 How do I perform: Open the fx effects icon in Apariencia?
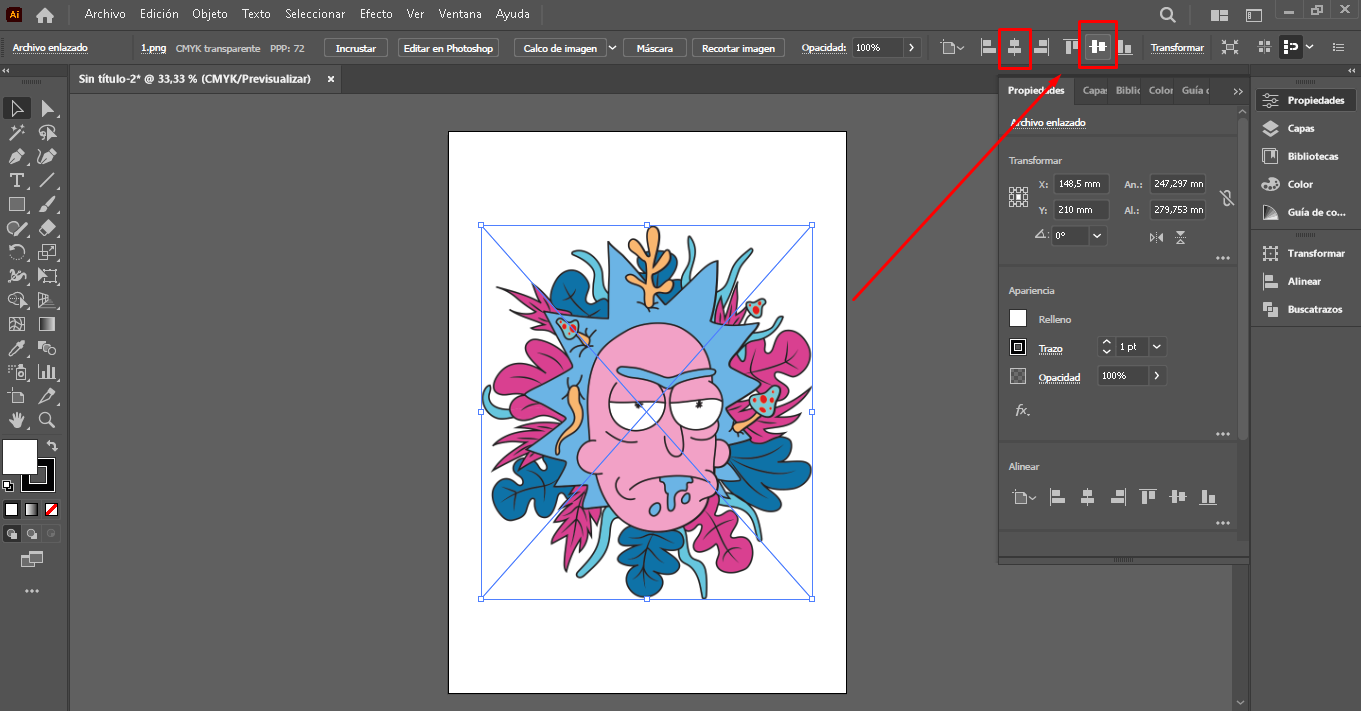(x=1022, y=410)
